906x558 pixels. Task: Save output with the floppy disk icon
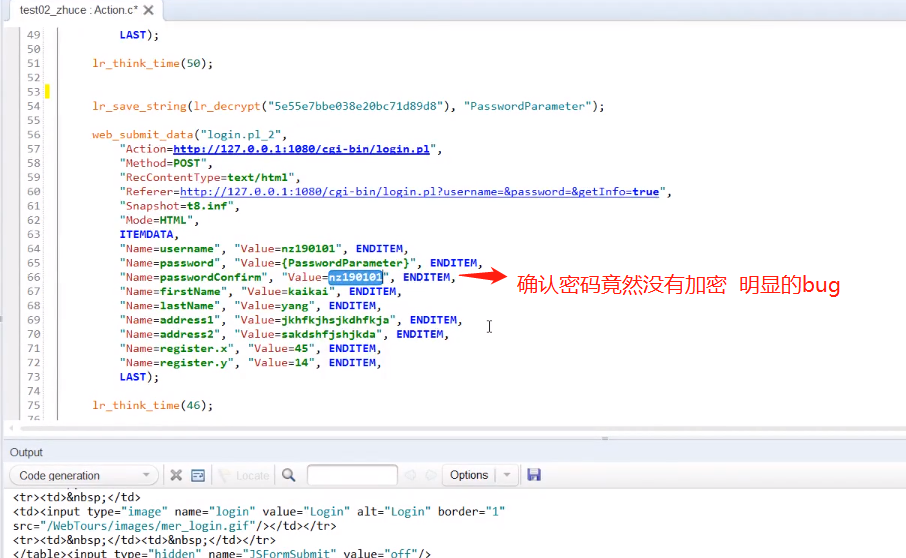(x=534, y=475)
